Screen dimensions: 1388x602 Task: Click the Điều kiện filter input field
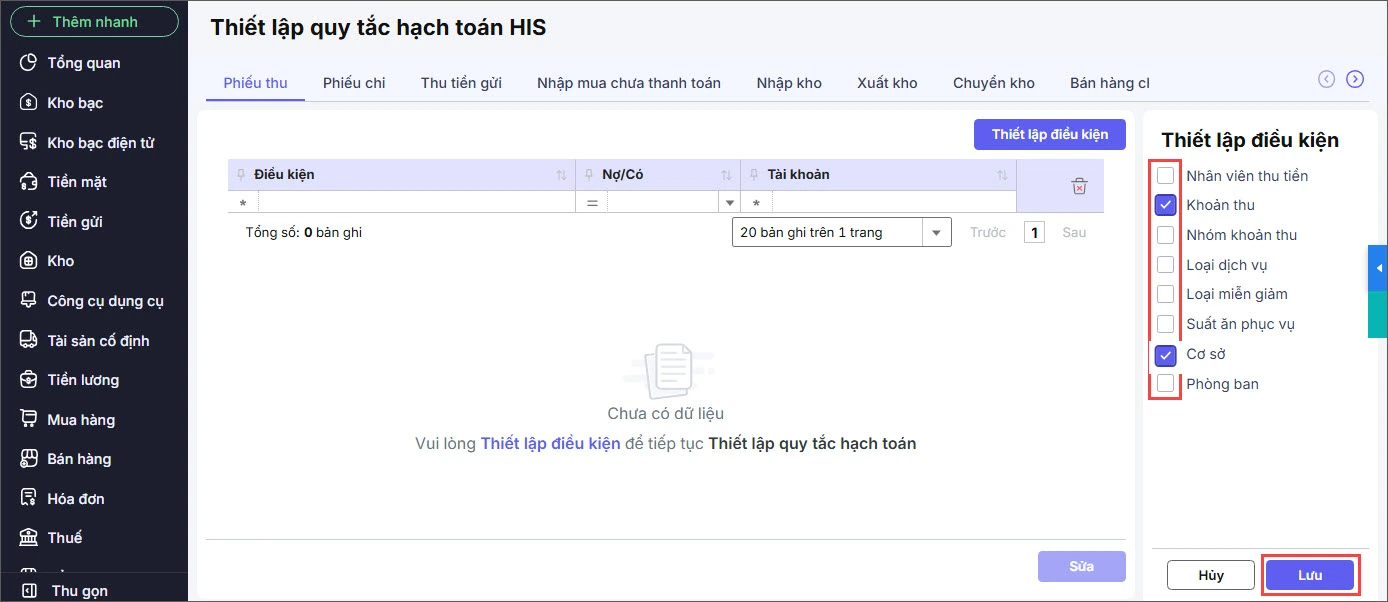point(416,203)
